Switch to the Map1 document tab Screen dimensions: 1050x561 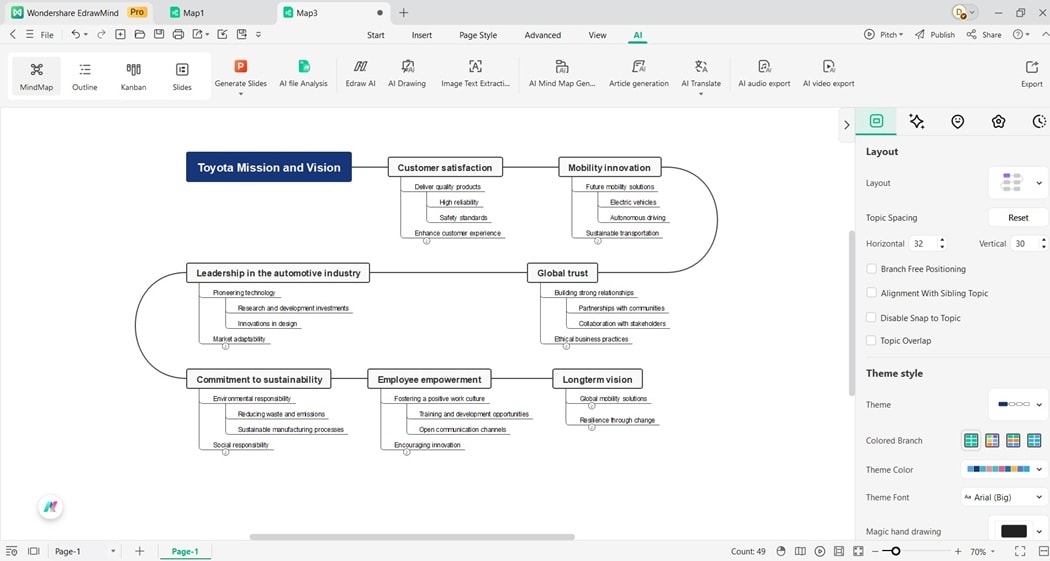pos(194,13)
